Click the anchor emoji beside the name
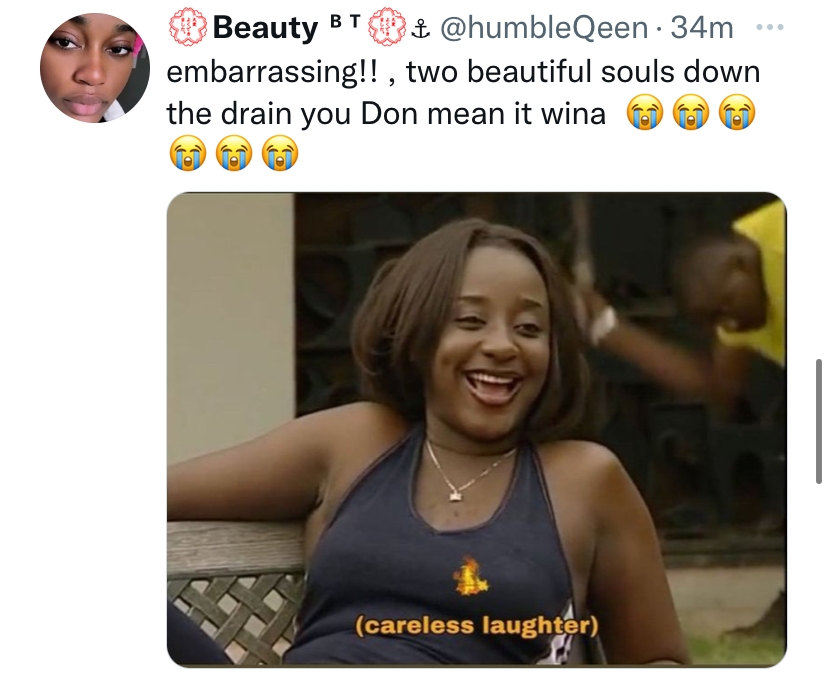 tap(420, 30)
